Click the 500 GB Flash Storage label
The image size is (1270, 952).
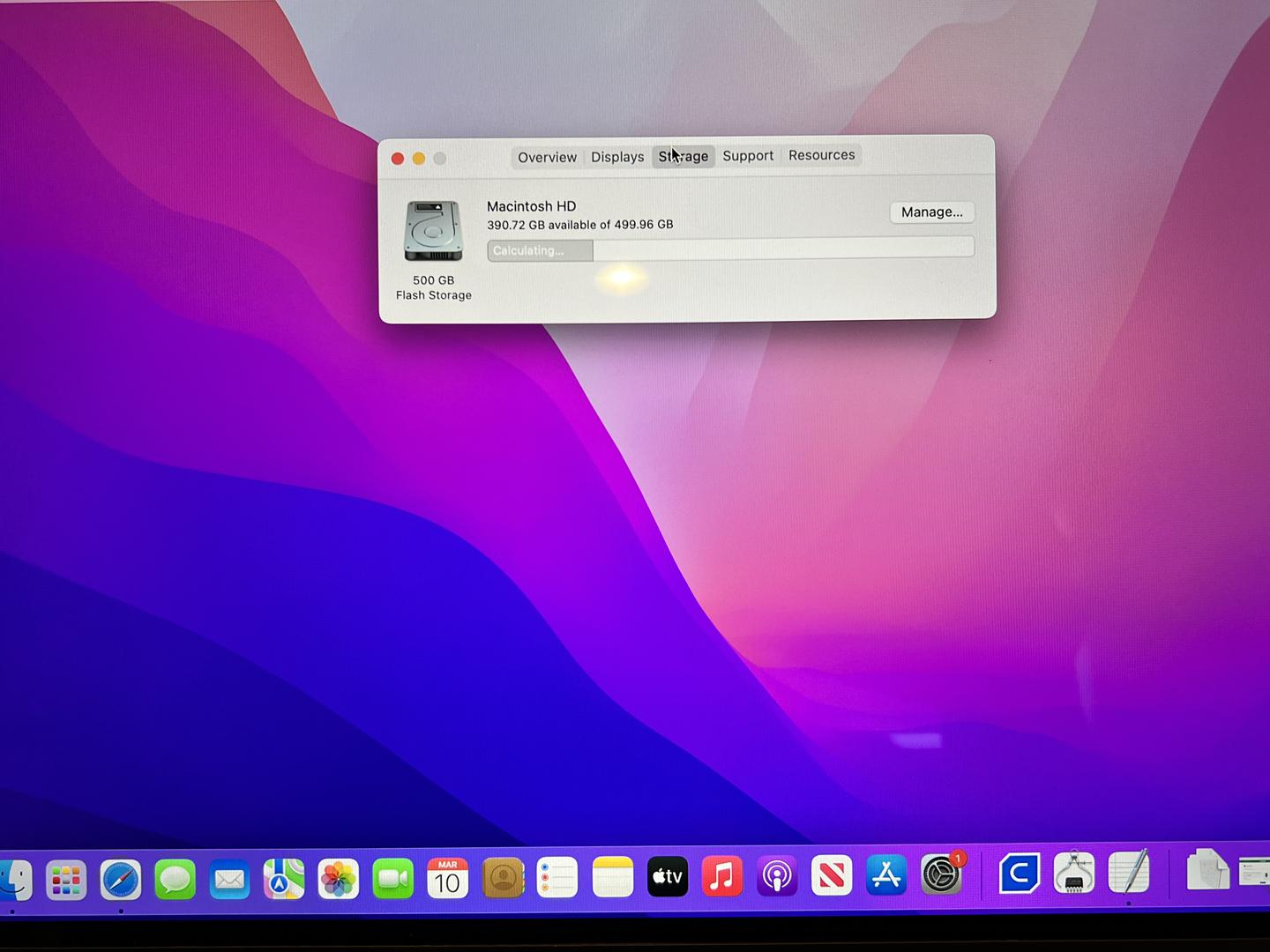point(434,287)
